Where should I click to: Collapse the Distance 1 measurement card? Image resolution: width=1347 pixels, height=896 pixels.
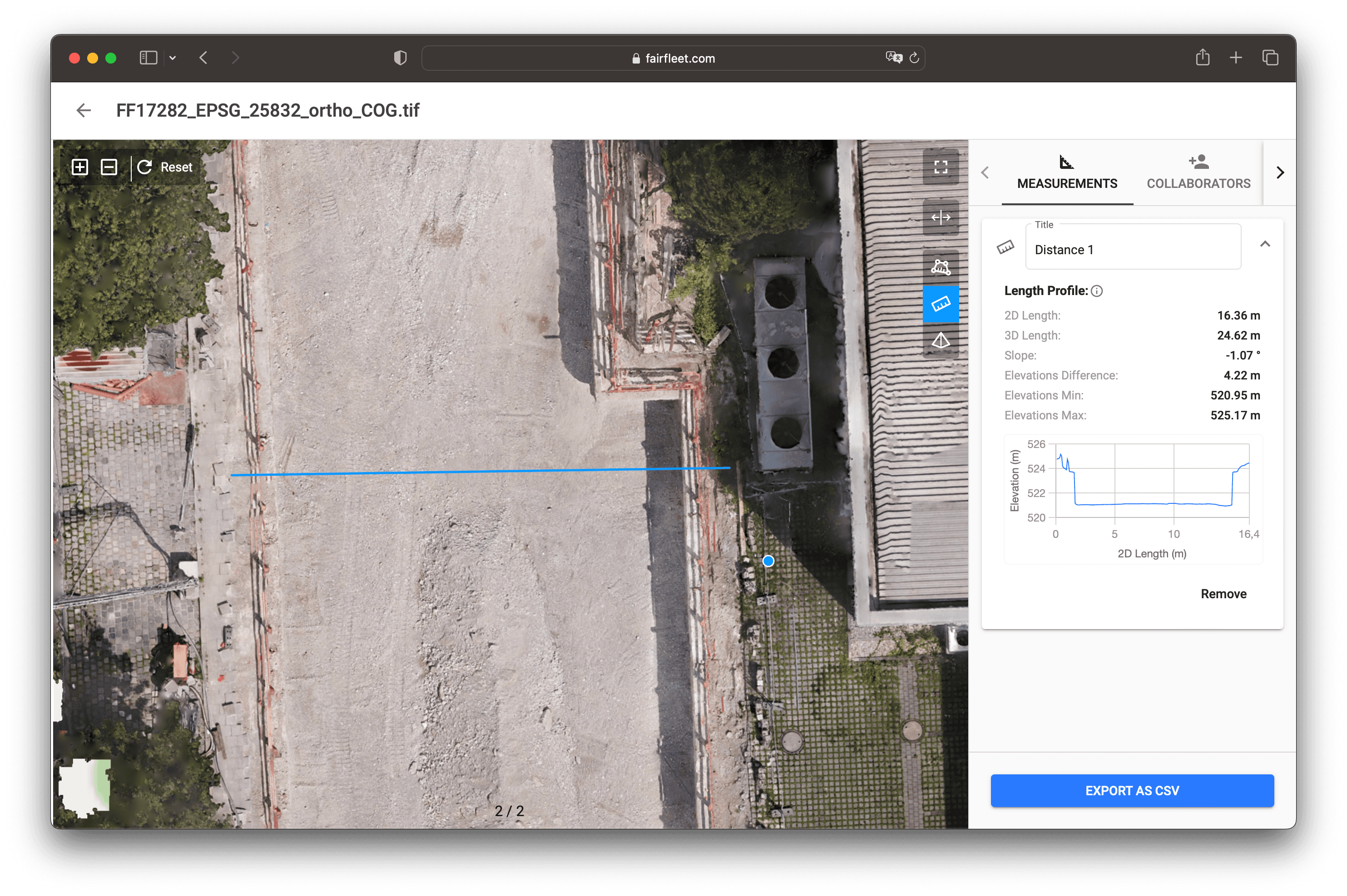(x=1265, y=245)
